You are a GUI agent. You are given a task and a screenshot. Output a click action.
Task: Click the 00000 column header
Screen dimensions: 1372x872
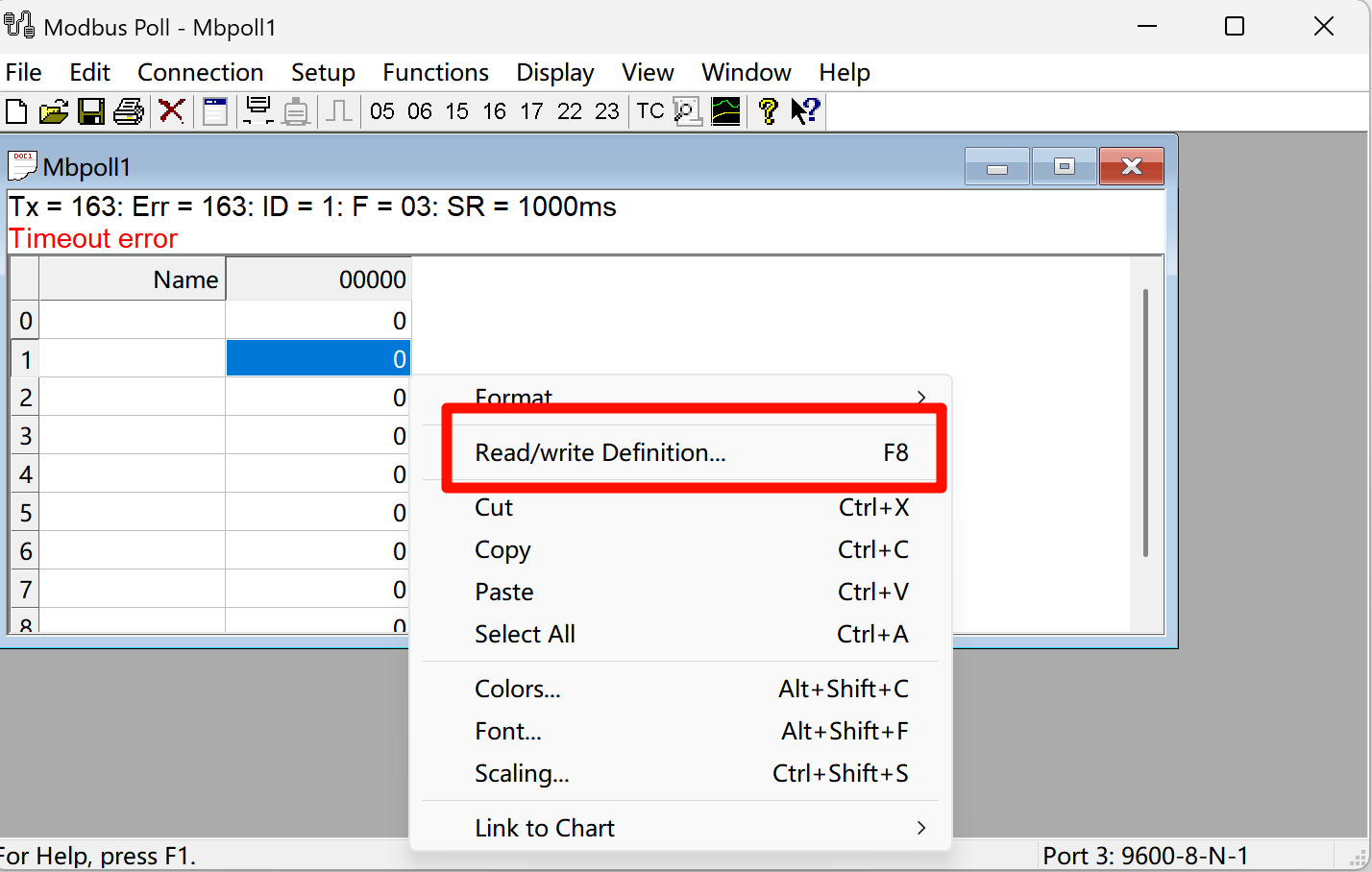(319, 279)
